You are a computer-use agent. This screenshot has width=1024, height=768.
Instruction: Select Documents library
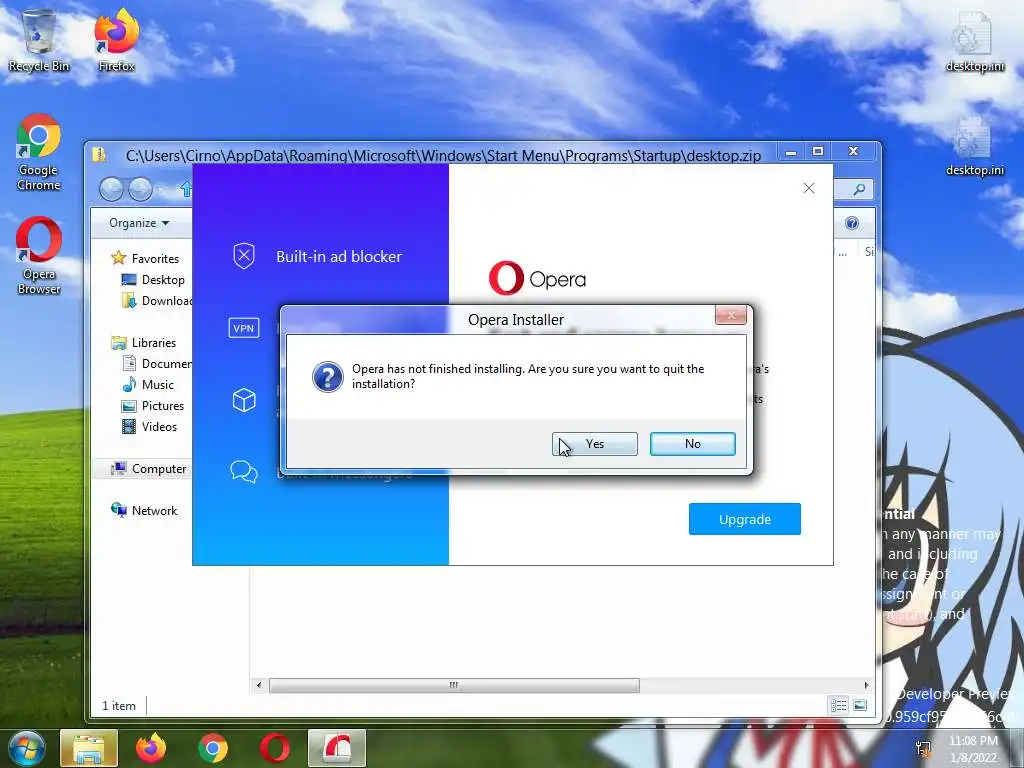pos(157,364)
